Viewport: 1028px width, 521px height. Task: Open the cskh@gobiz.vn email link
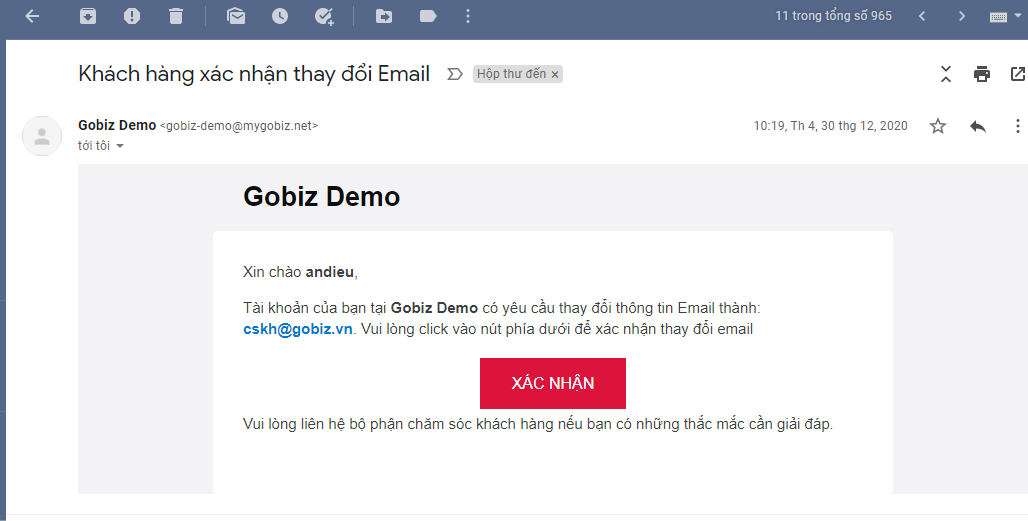[298, 329]
